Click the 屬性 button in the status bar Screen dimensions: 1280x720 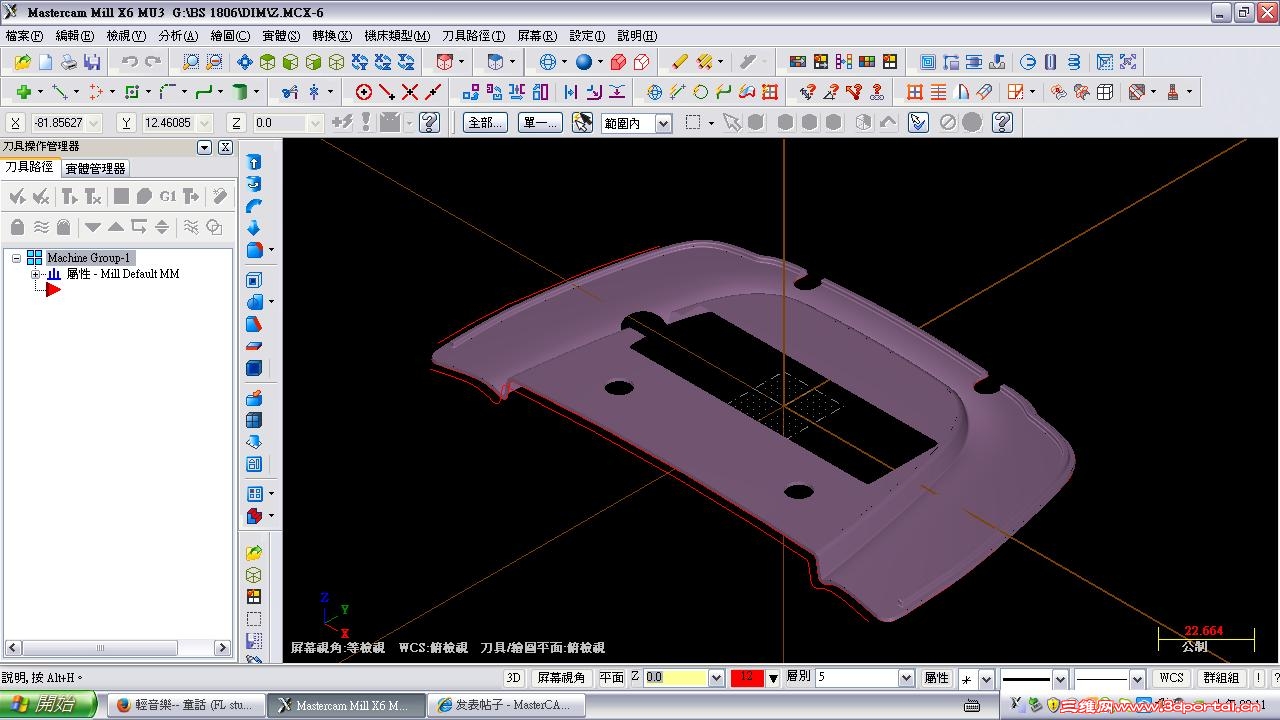click(936, 677)
